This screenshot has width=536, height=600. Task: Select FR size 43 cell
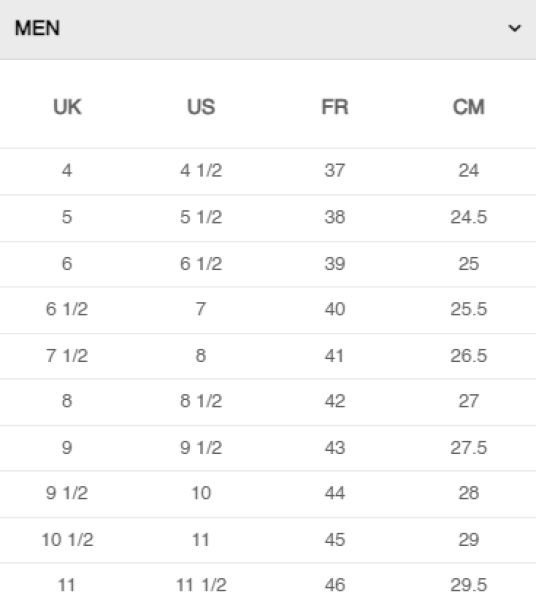click(x=335, y=448)
